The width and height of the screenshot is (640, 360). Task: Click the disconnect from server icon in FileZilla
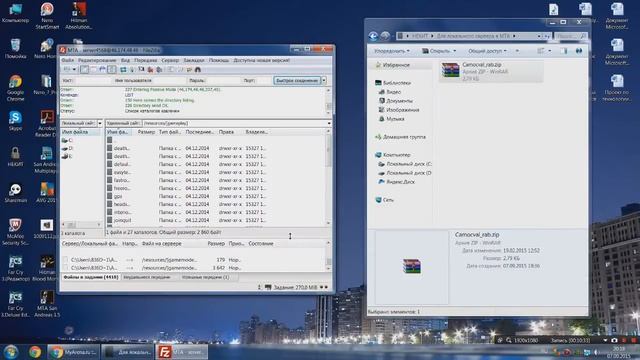[150, 69]
